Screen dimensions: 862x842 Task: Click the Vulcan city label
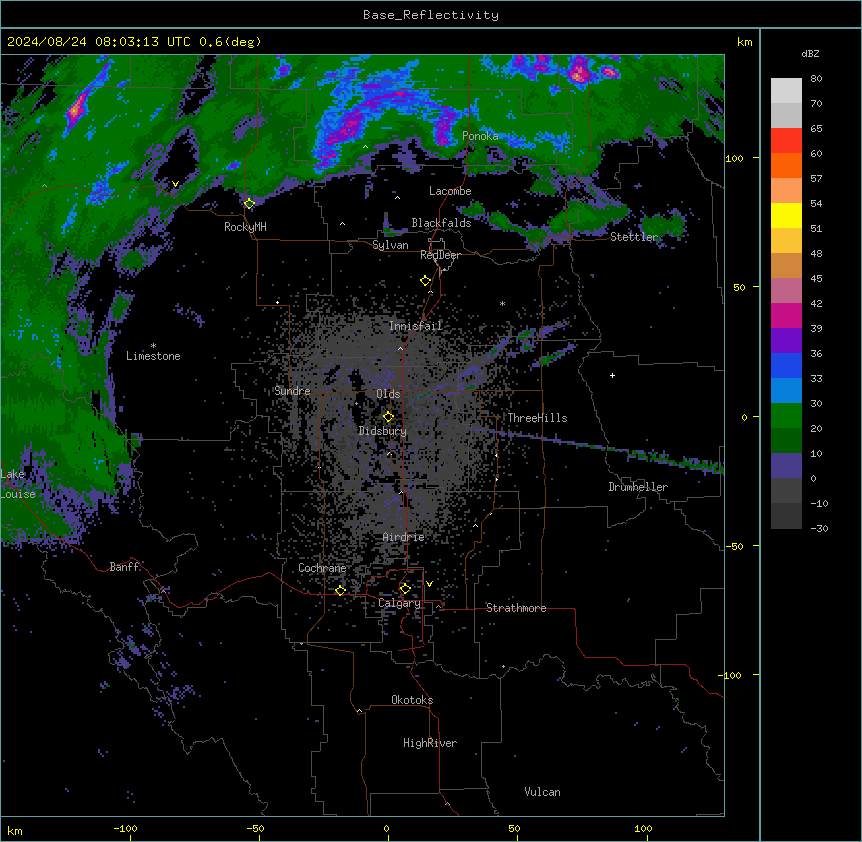point(543,792)
